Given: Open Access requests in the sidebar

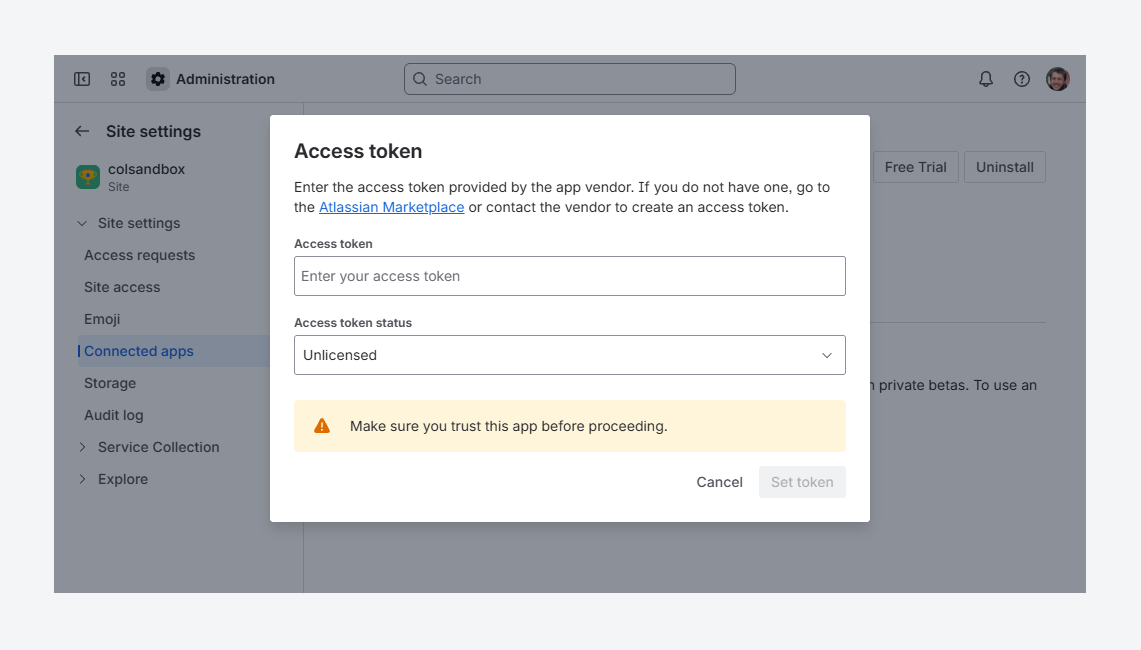Looking at the screenshot, I should [x=140, y=255].
